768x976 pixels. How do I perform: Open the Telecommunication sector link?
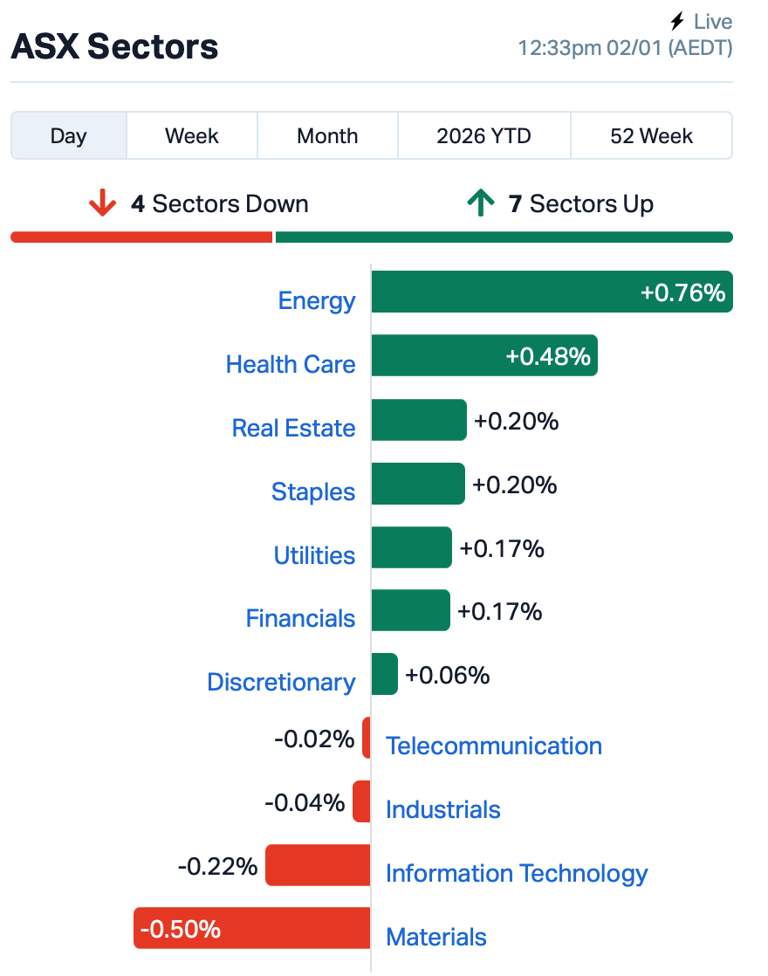[x=494, y=746]
